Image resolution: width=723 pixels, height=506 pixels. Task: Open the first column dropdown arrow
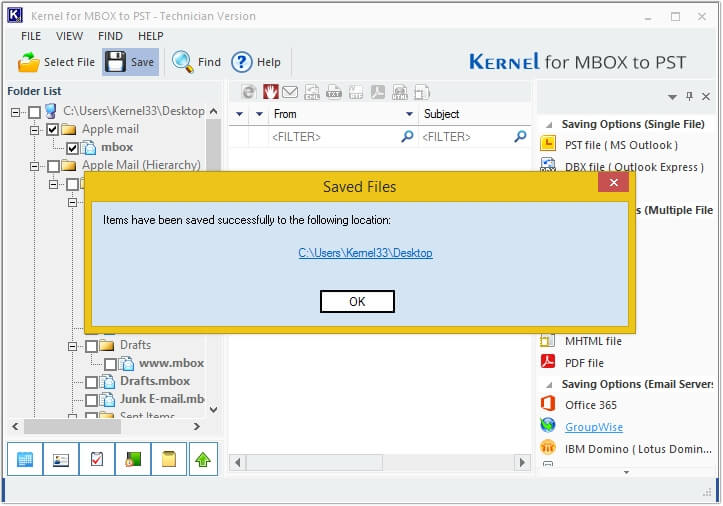pos(239,114)
